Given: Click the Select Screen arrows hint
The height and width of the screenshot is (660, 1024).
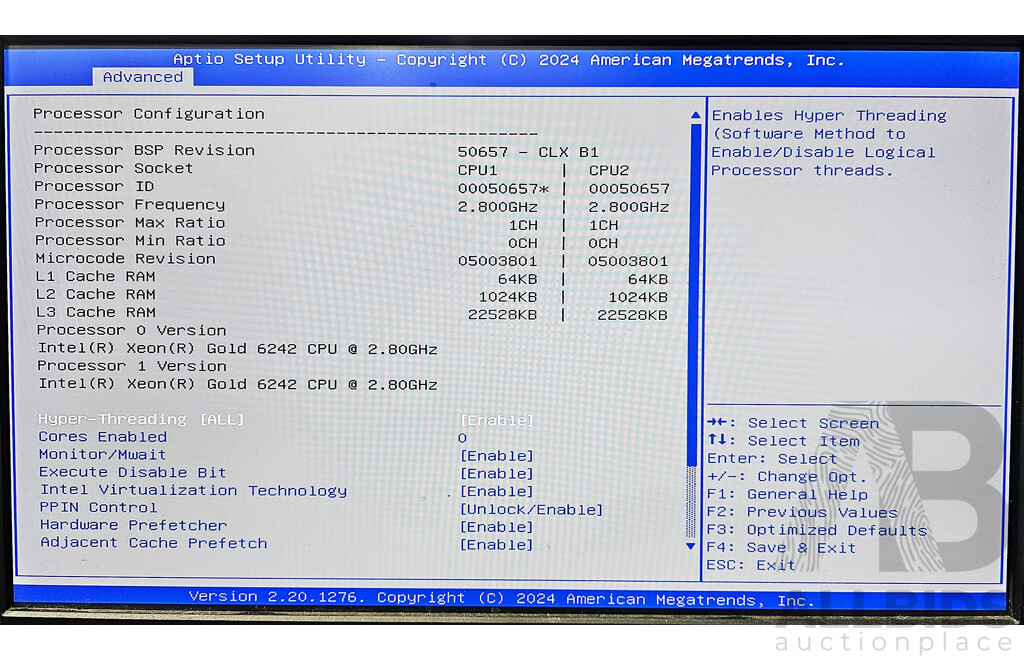Looking at the screenshot, I should pos(793,423).
